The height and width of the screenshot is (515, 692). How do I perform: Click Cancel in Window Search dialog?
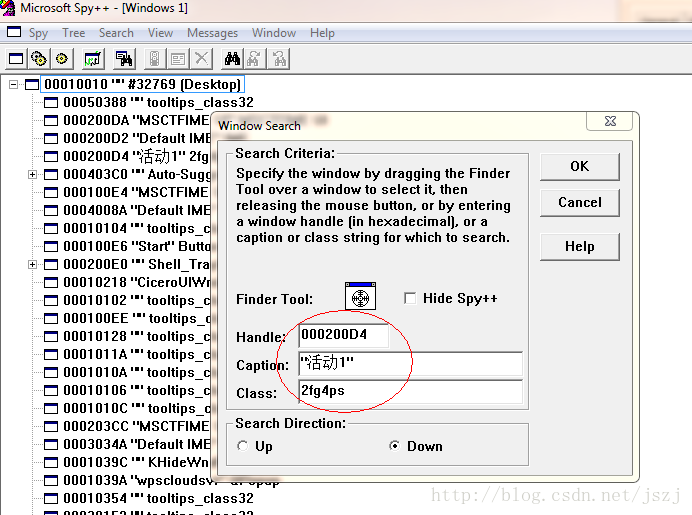[579, 203]
